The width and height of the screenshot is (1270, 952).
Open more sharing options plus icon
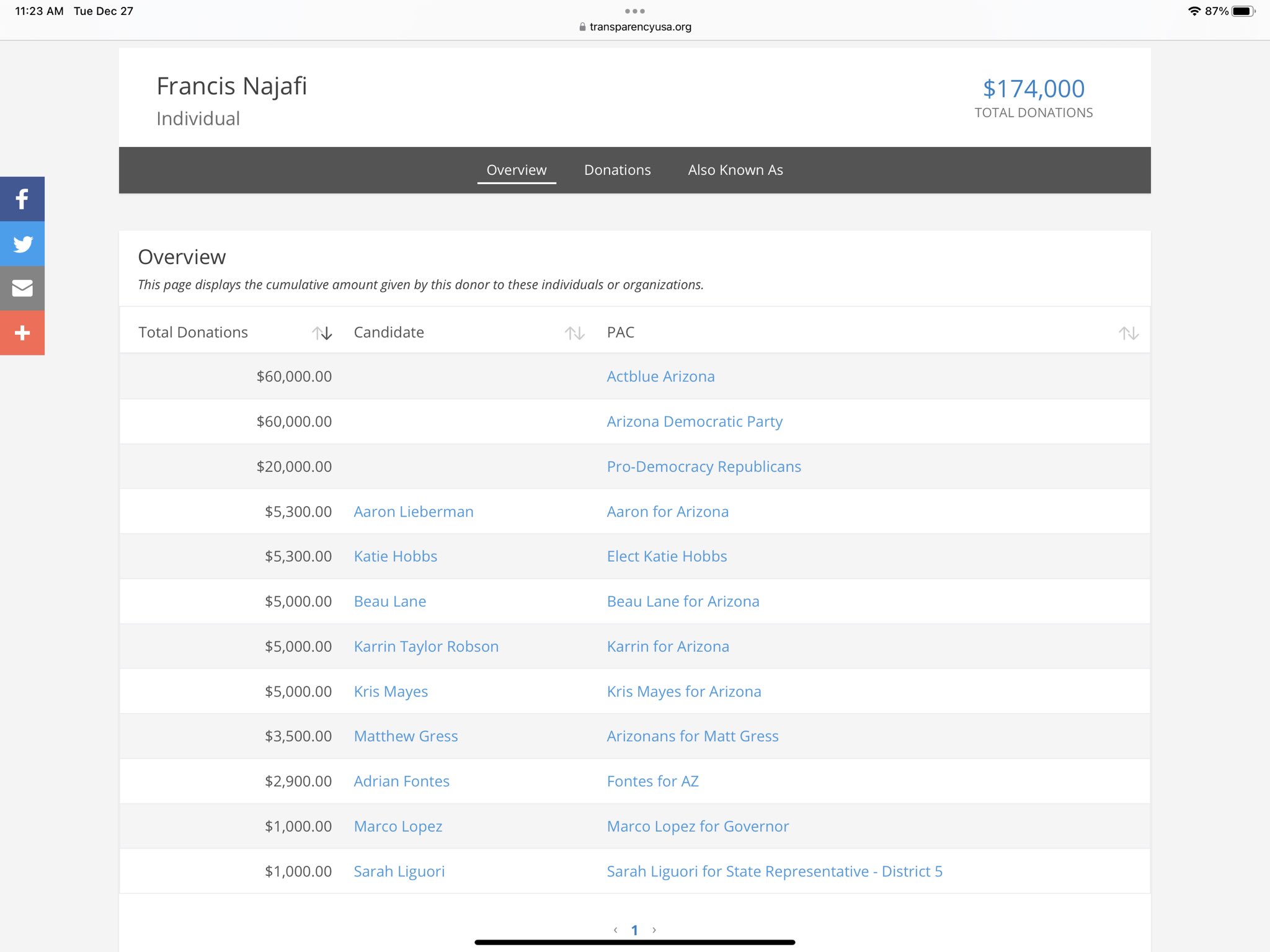pos(22,333)
